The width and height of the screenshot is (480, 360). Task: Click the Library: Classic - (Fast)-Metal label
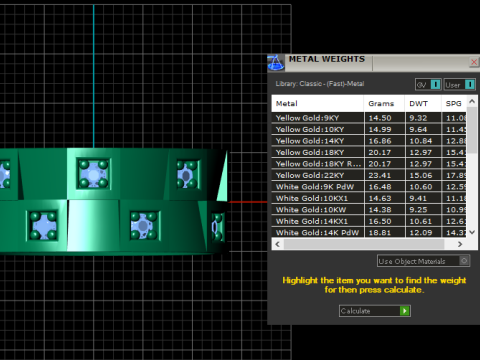[x=320, y=84]
